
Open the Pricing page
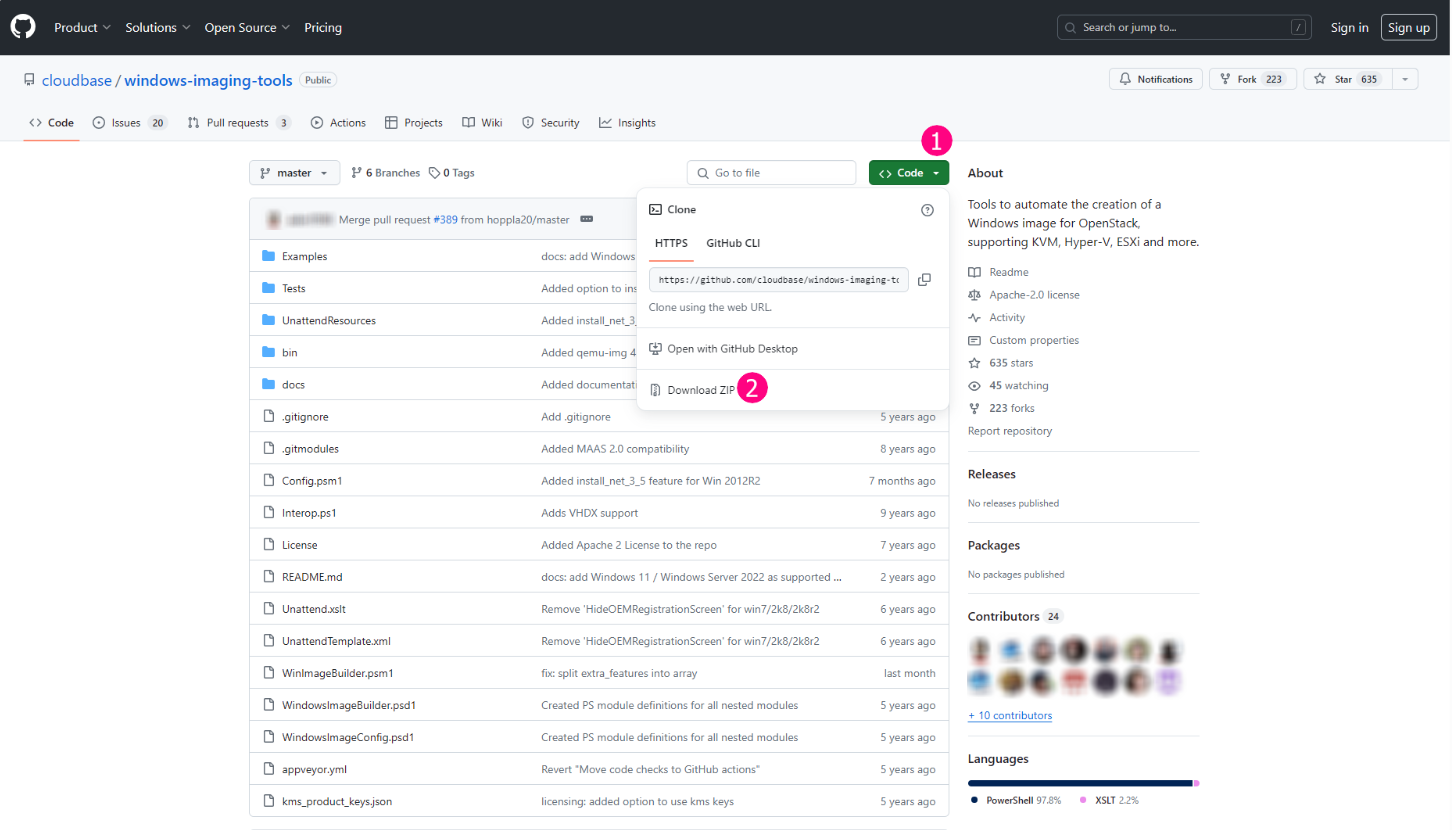click(x=323, y=27)
